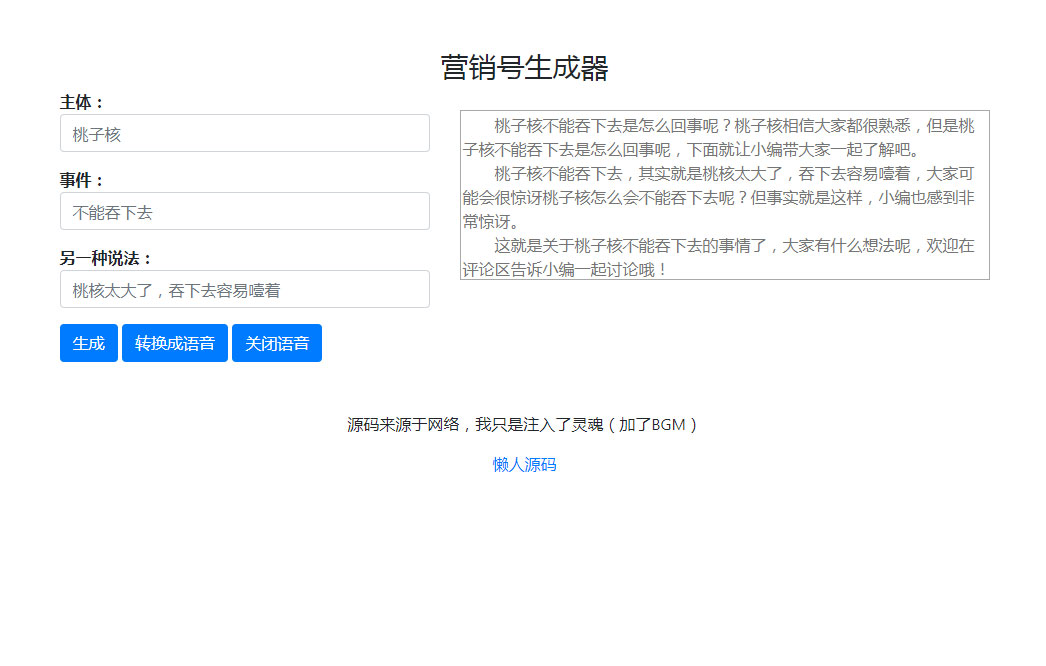Click the 源码来源于网络 caption text
Image resolution: width=1046 pixels, height=666 pixels.
pos(522,423)
